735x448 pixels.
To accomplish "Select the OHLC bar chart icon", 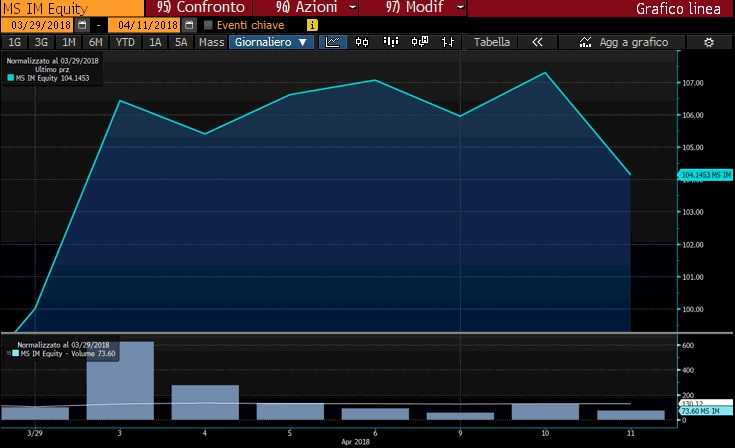I will pyautogui.click(x=448, y=42).
